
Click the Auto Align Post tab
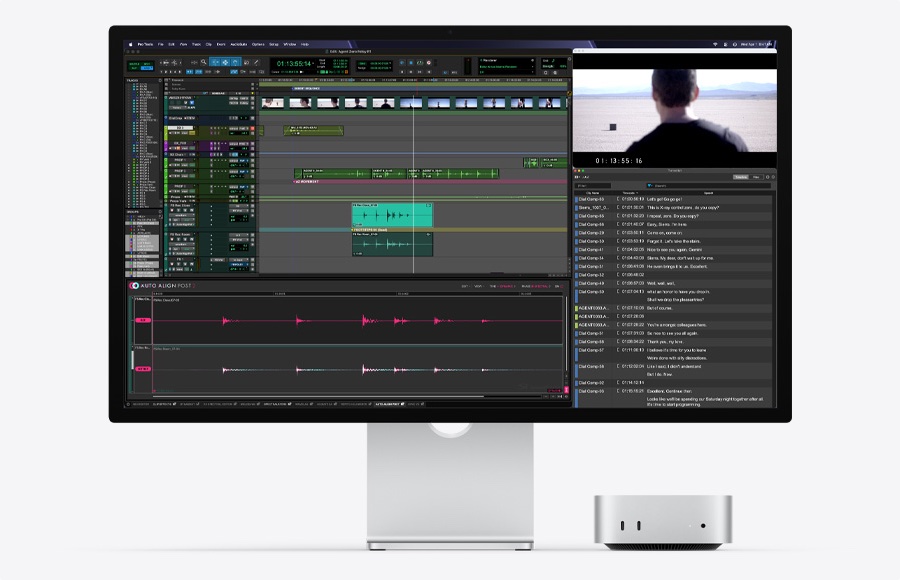click(x=390, y=404)
